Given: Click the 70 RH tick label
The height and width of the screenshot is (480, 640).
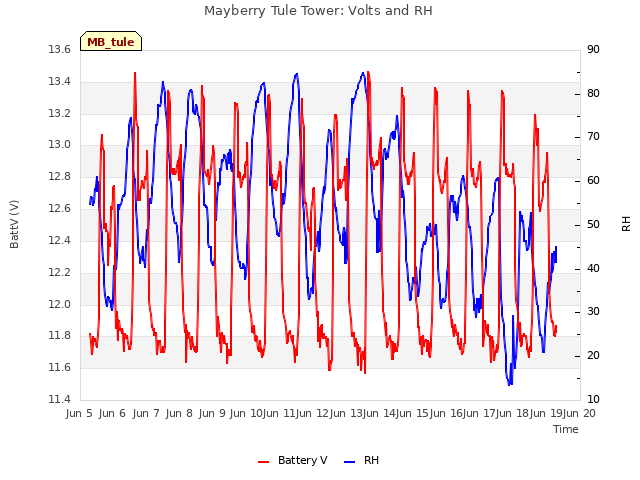Looking at the screenshot, I should pos(593,137).
